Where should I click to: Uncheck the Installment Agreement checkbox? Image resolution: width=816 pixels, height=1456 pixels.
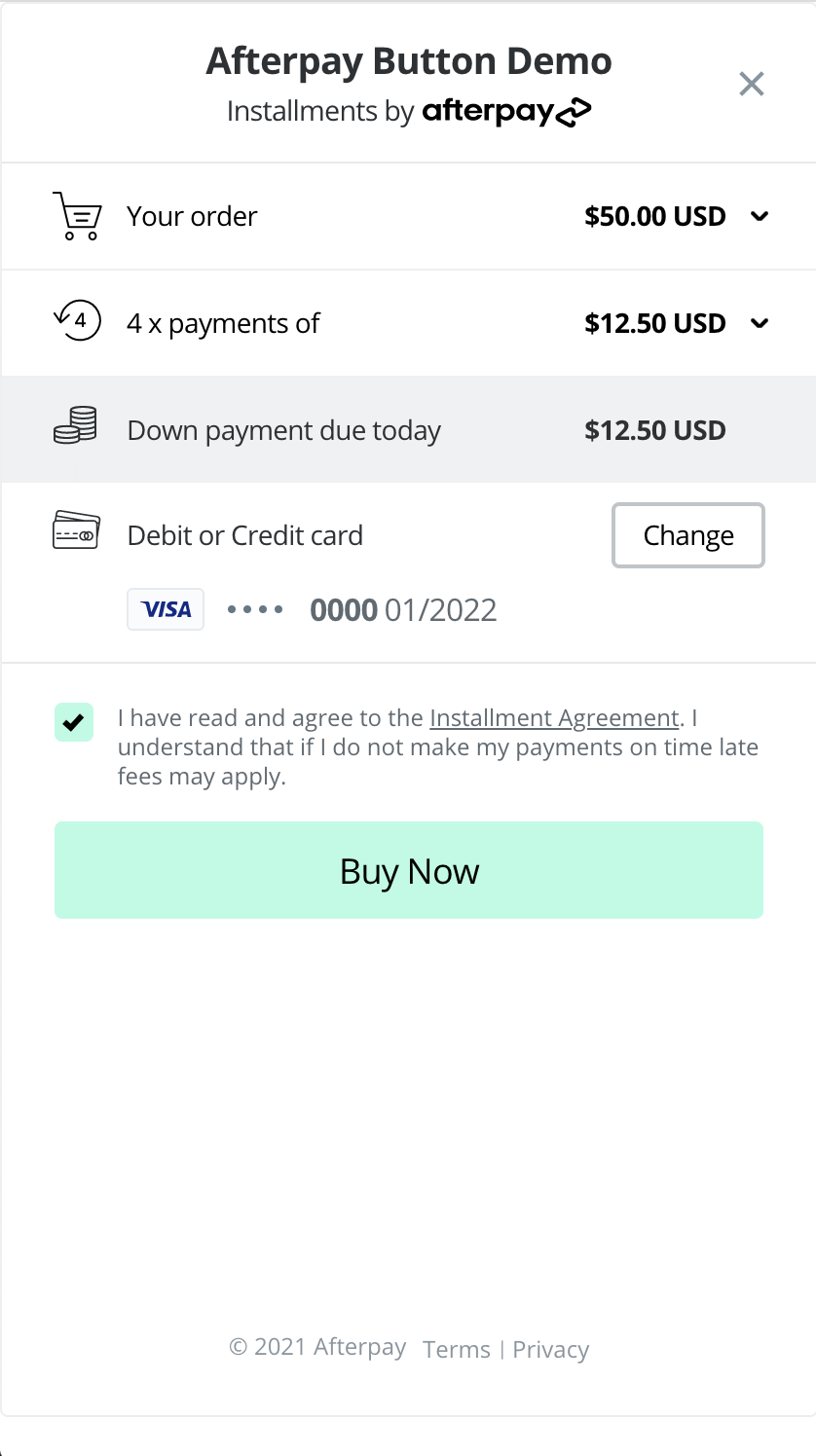pyautogui.click(x=74, y=722)
